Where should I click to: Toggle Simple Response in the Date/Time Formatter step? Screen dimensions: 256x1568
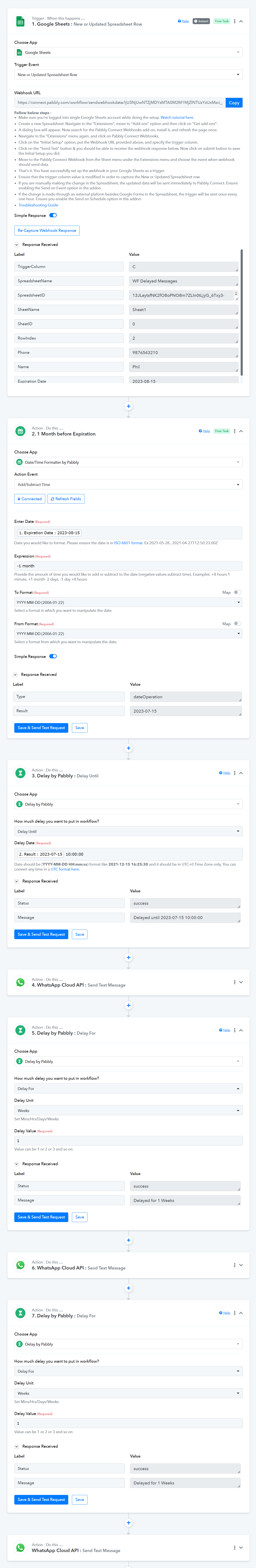[53, 656]
